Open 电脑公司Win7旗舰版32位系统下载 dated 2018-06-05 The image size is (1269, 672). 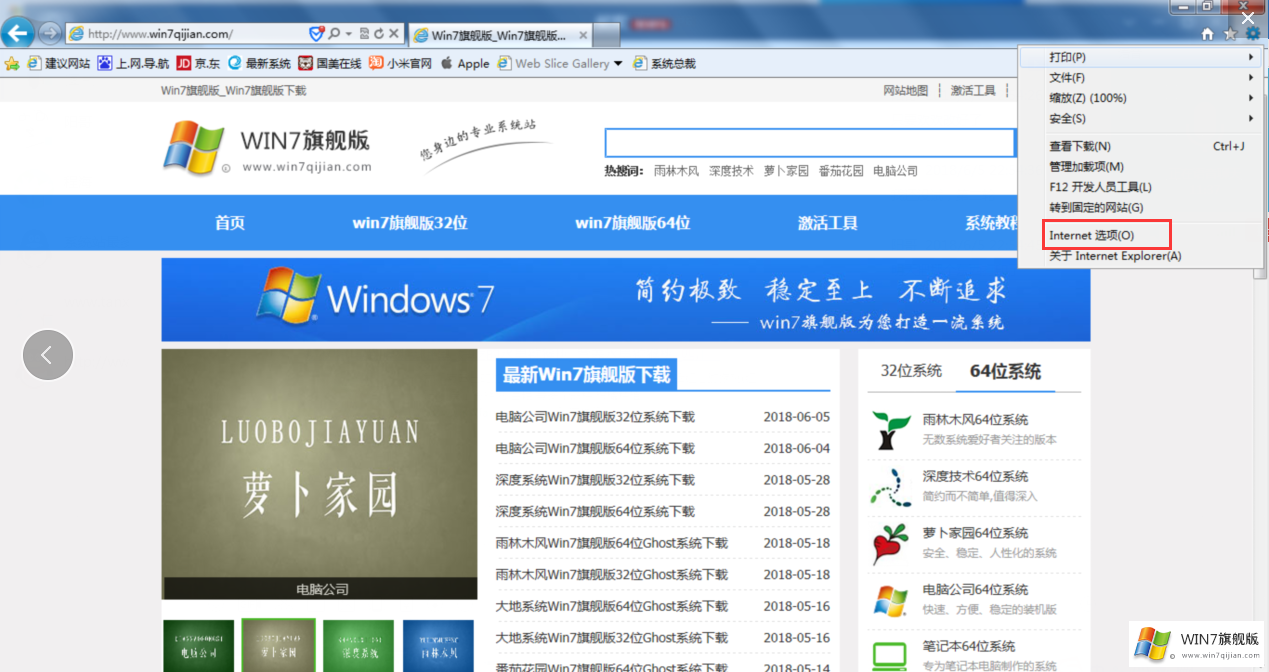(595, 417)
